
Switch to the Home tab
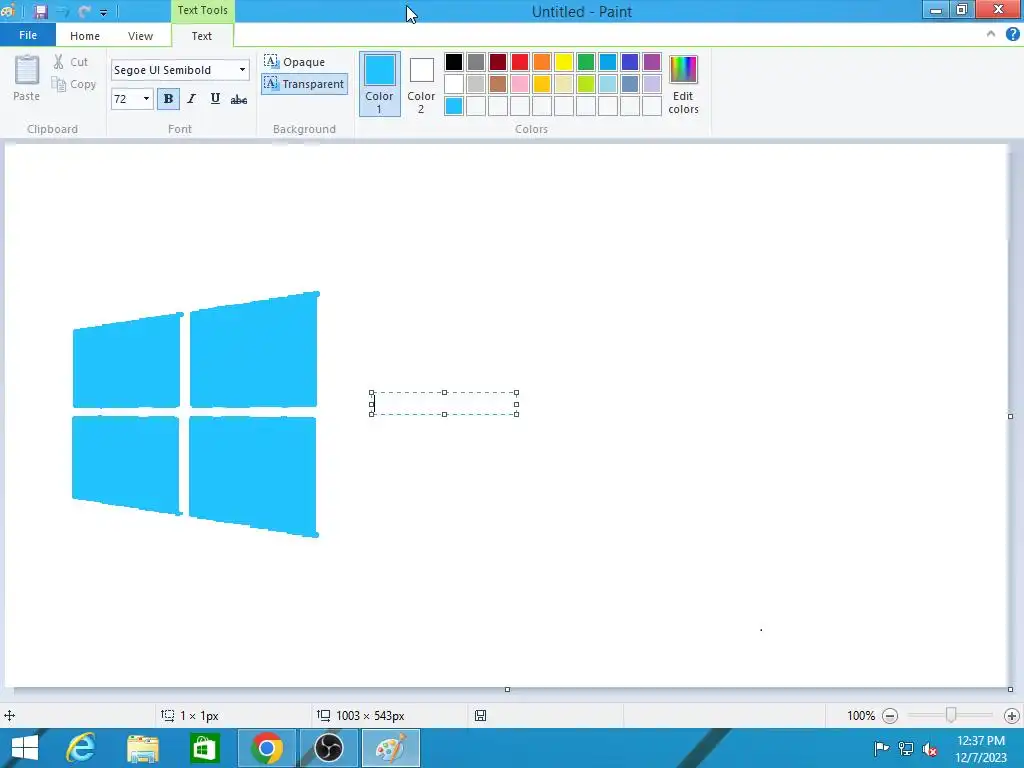pos(85,36)
